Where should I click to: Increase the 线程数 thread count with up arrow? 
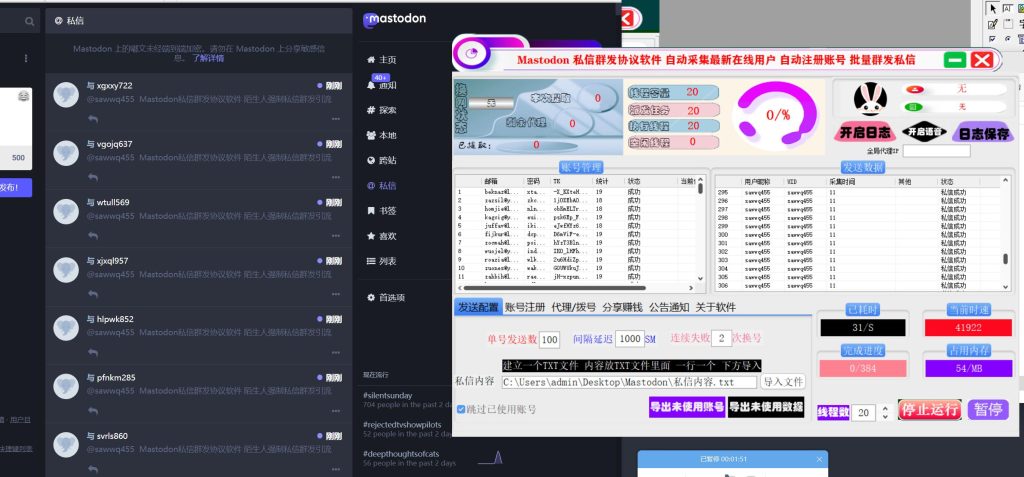(x=887, y=407)
